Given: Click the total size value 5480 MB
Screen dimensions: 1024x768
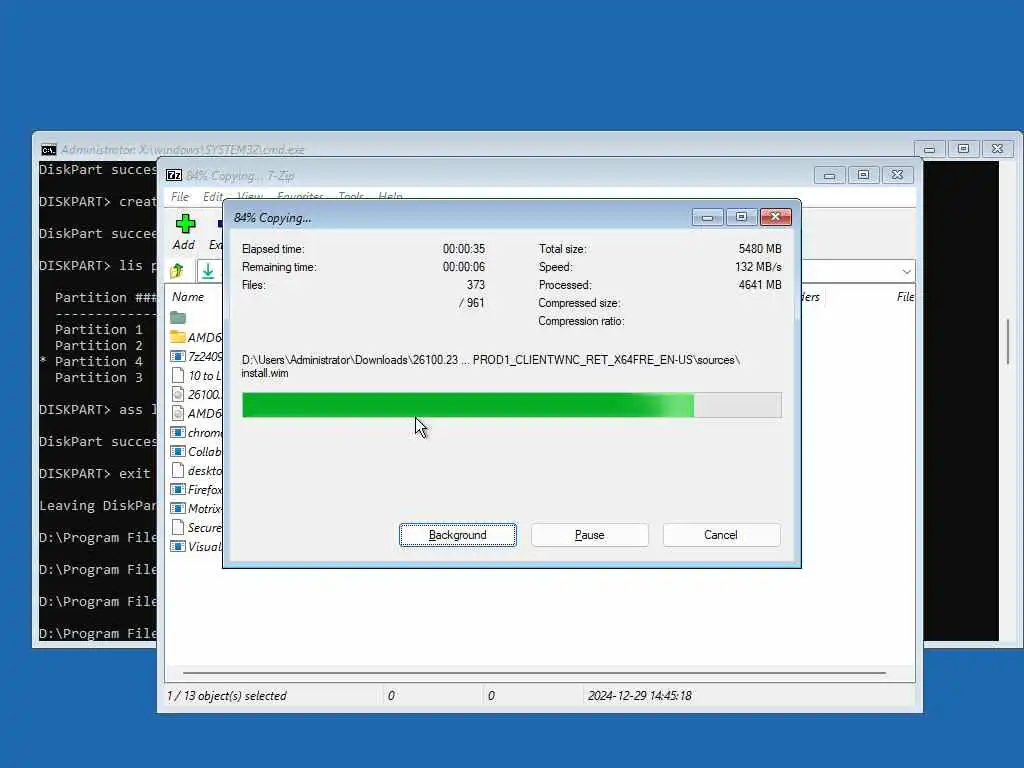Looking at the screenshot, I should coord(760,249).
